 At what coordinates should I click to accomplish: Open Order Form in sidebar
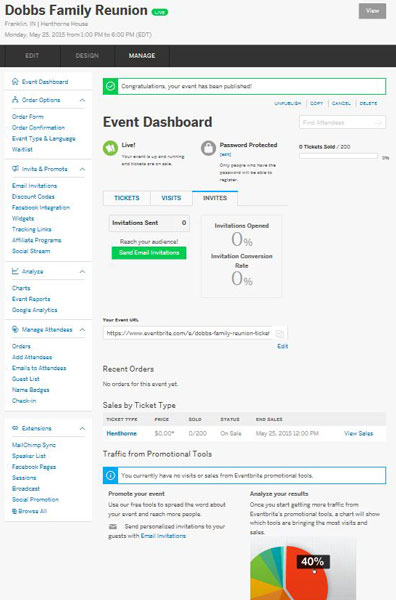point(28,117)
